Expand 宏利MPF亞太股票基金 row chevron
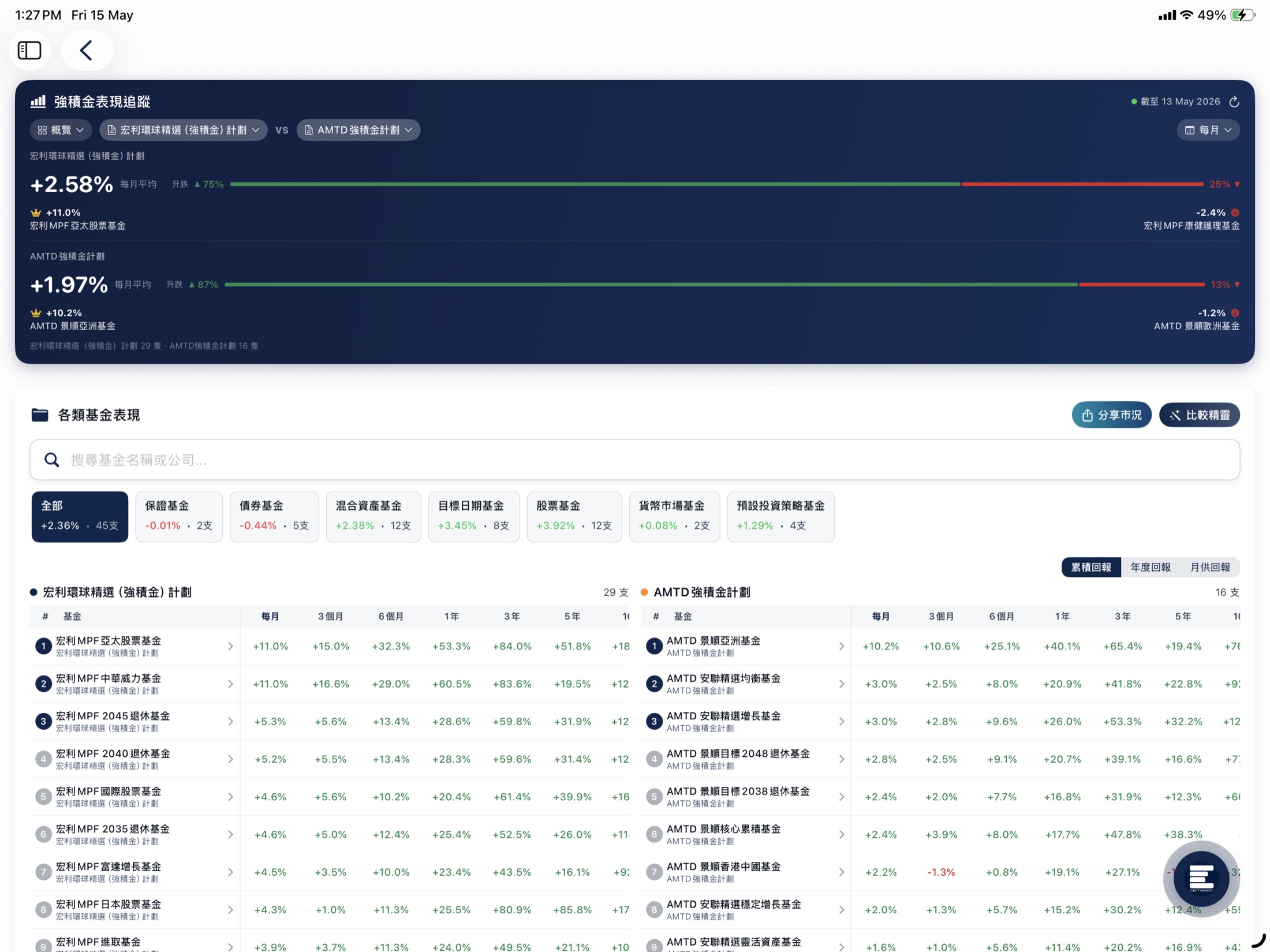 230,646
